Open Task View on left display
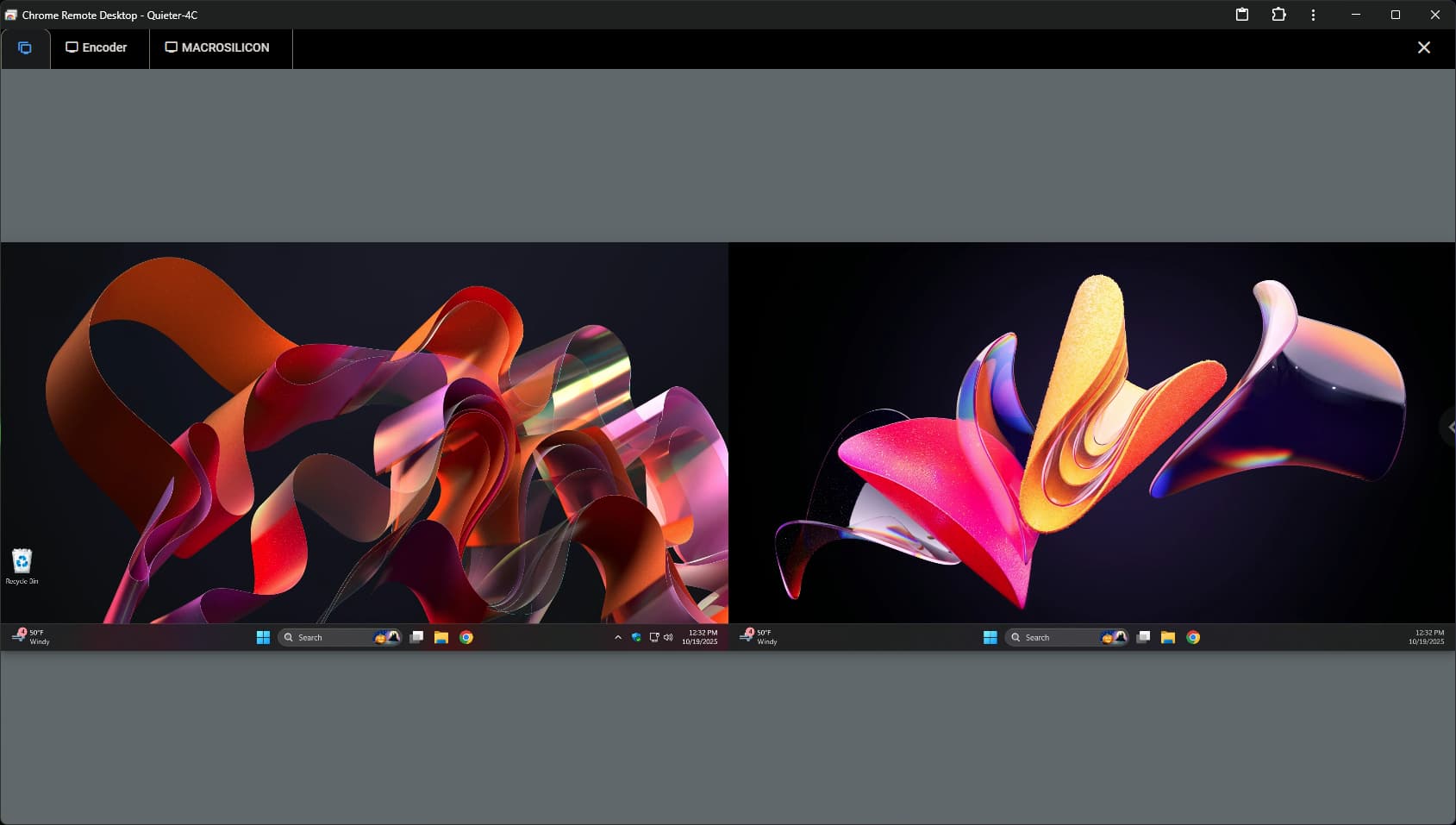This screenshot has height=825, width=1456. [x=416, y=637]
